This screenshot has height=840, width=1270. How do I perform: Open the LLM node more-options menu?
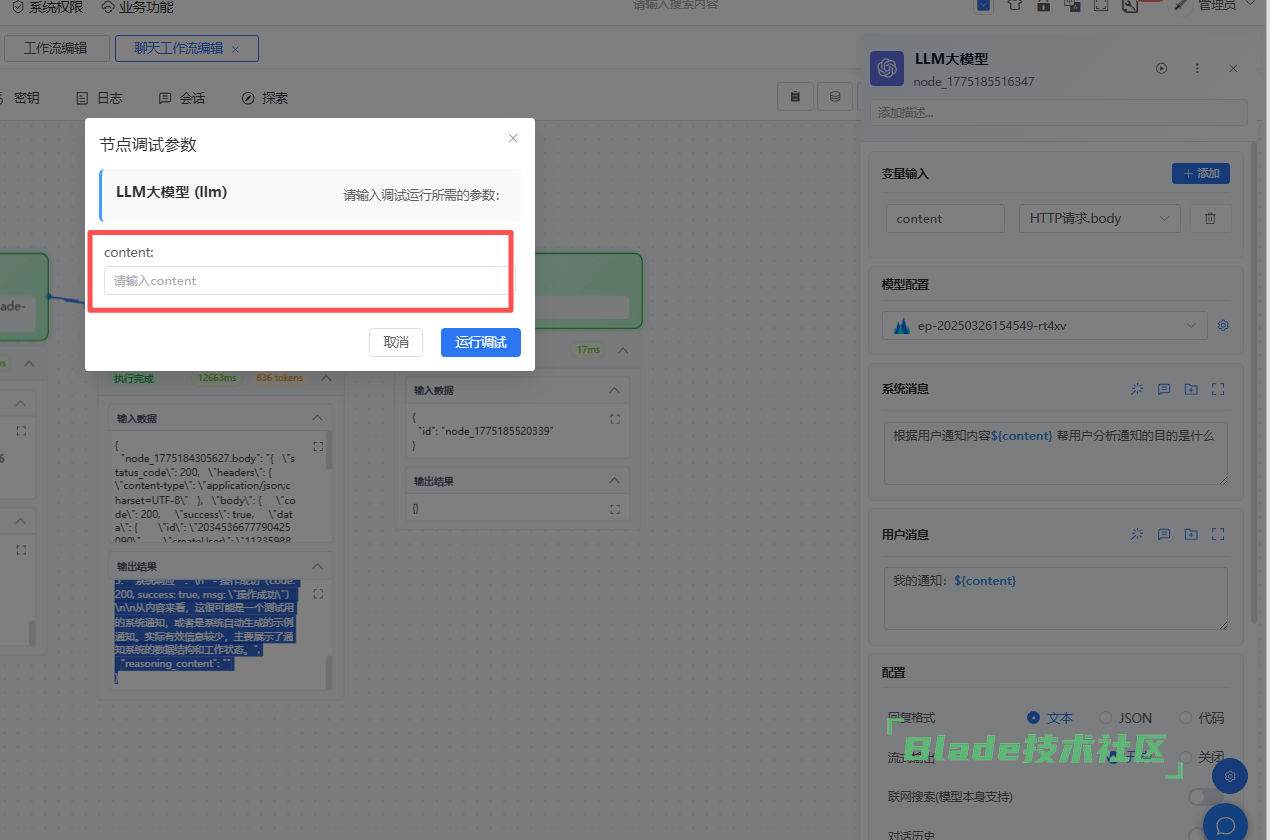1197,68
